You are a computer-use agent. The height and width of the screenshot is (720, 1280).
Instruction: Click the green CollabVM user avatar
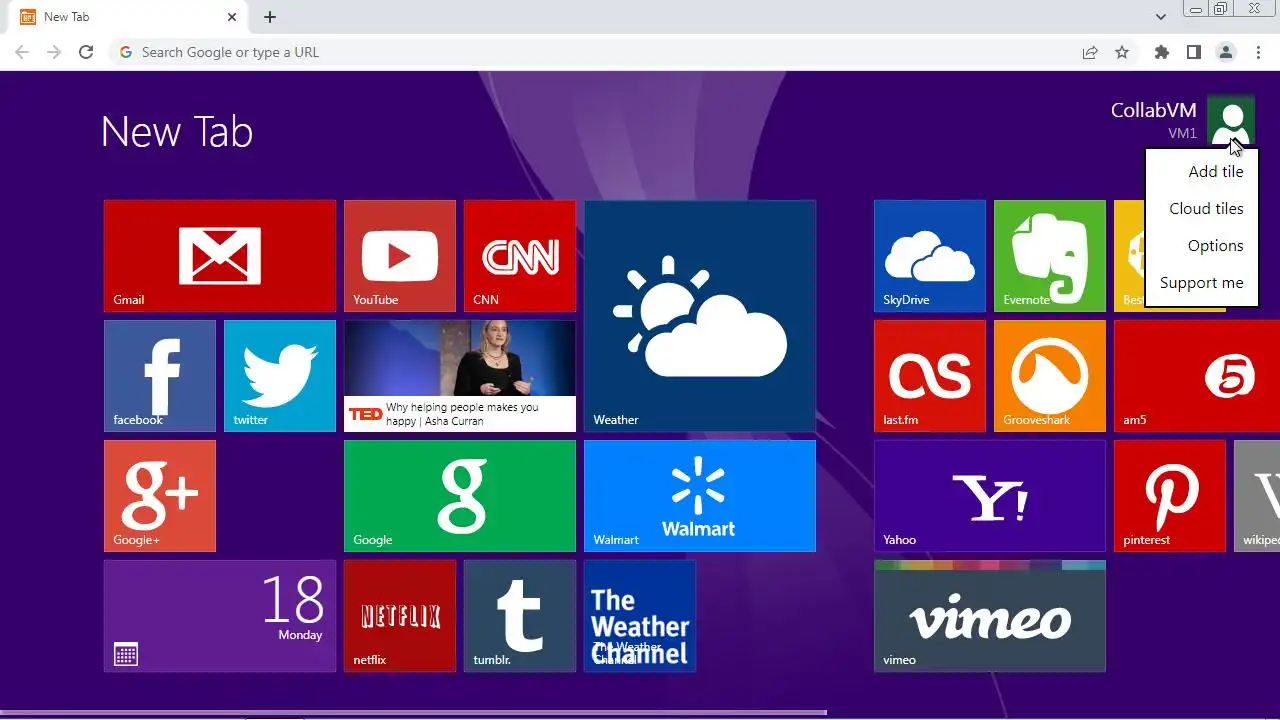[x=1230, y=121]
